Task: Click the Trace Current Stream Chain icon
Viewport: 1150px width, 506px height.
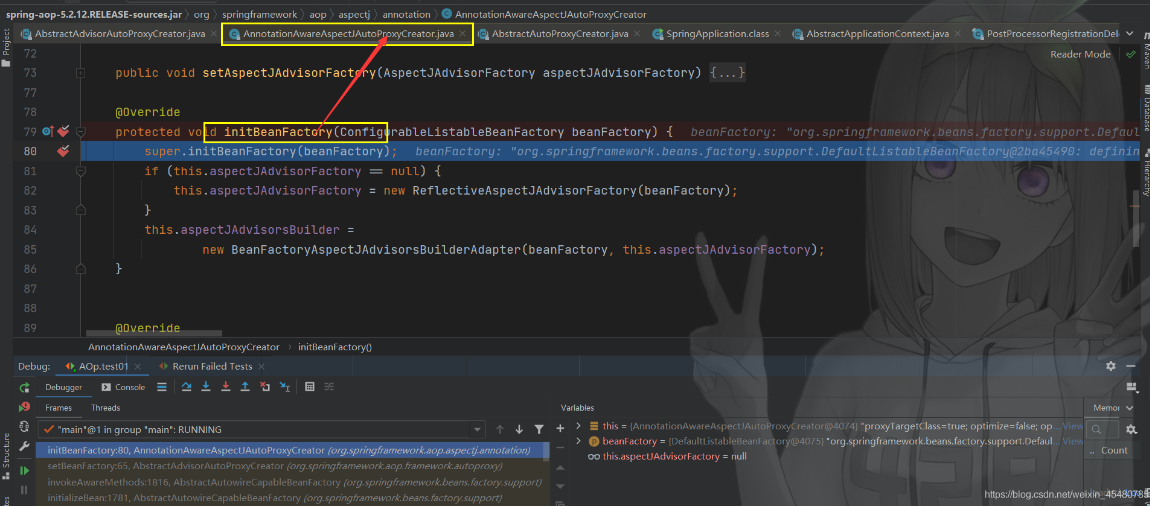Action: point(329,387)
